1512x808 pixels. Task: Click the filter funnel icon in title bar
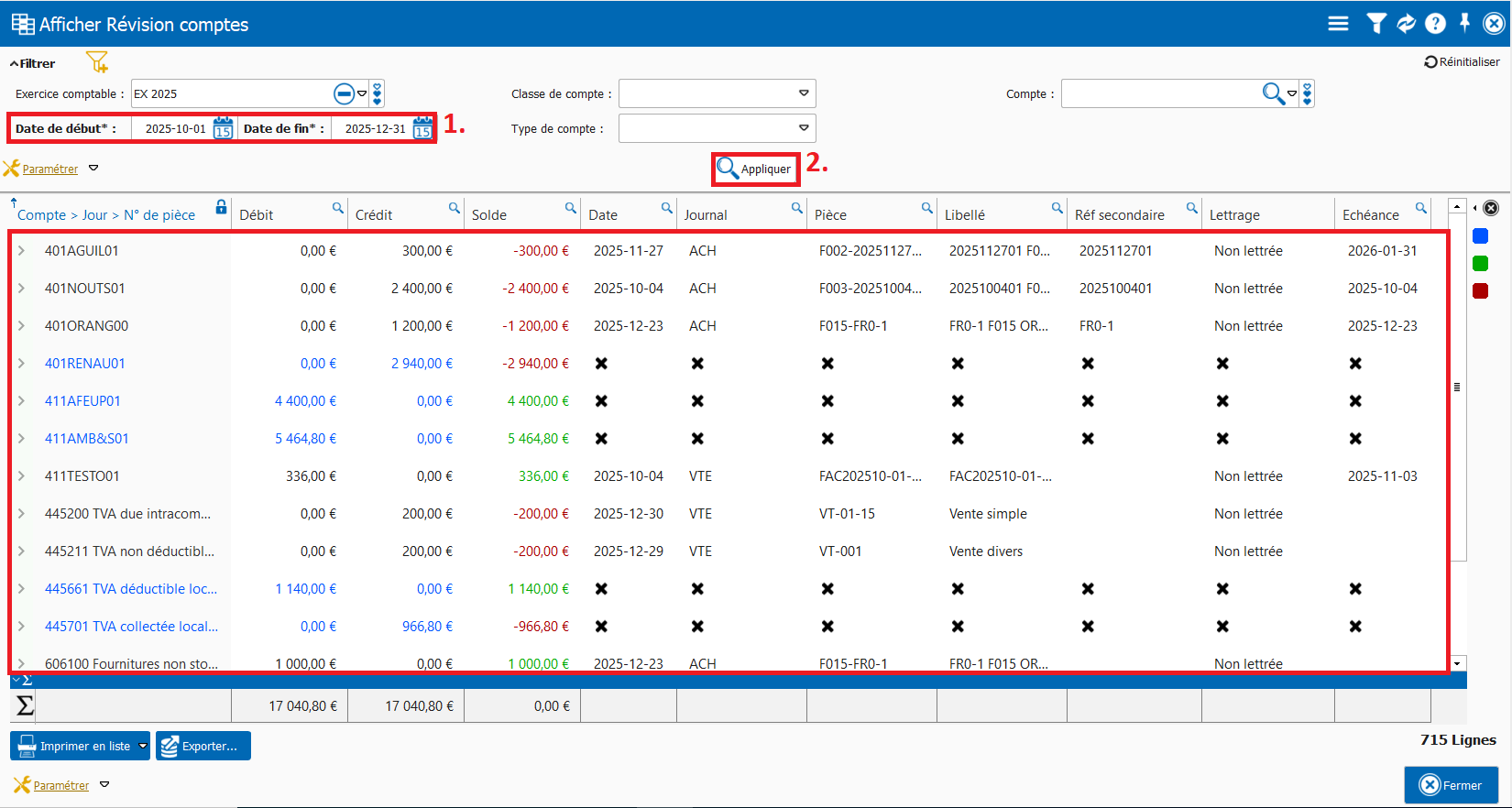tap(1375, 24)
